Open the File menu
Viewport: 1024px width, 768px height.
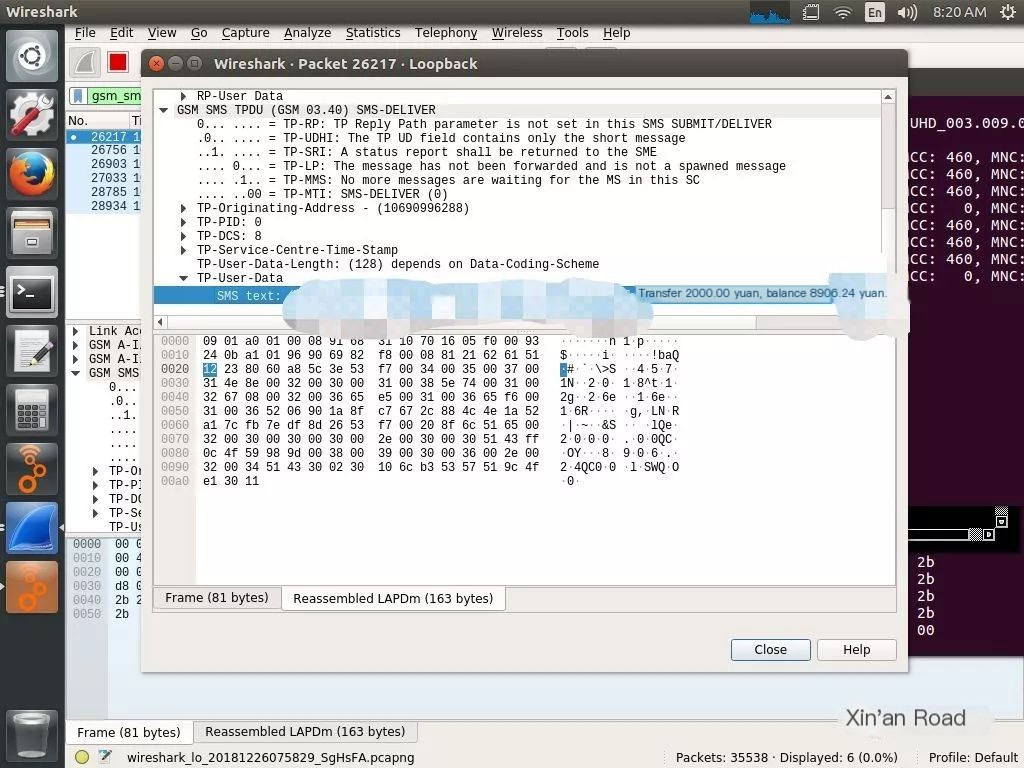pos(85,33)
